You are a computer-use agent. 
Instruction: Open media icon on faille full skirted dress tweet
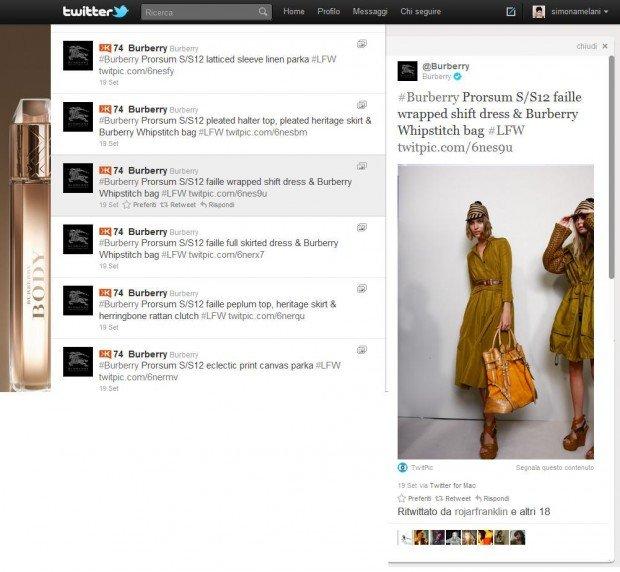tap(362, 227)
